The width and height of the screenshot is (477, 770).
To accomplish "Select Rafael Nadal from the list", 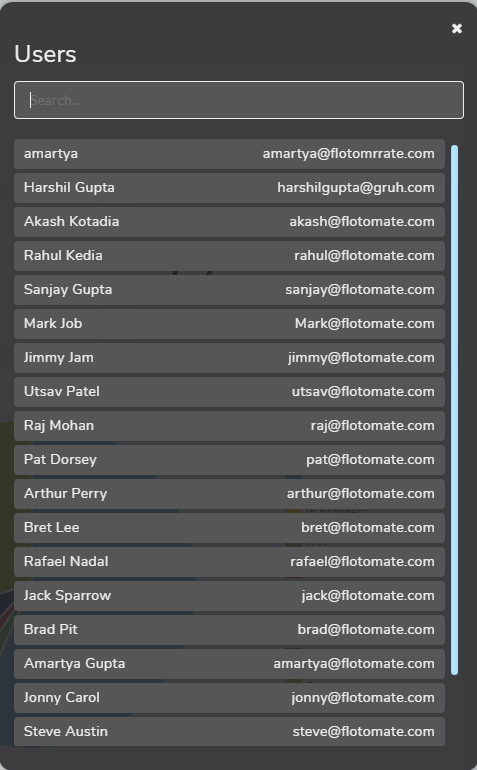I will pos(229,561).
